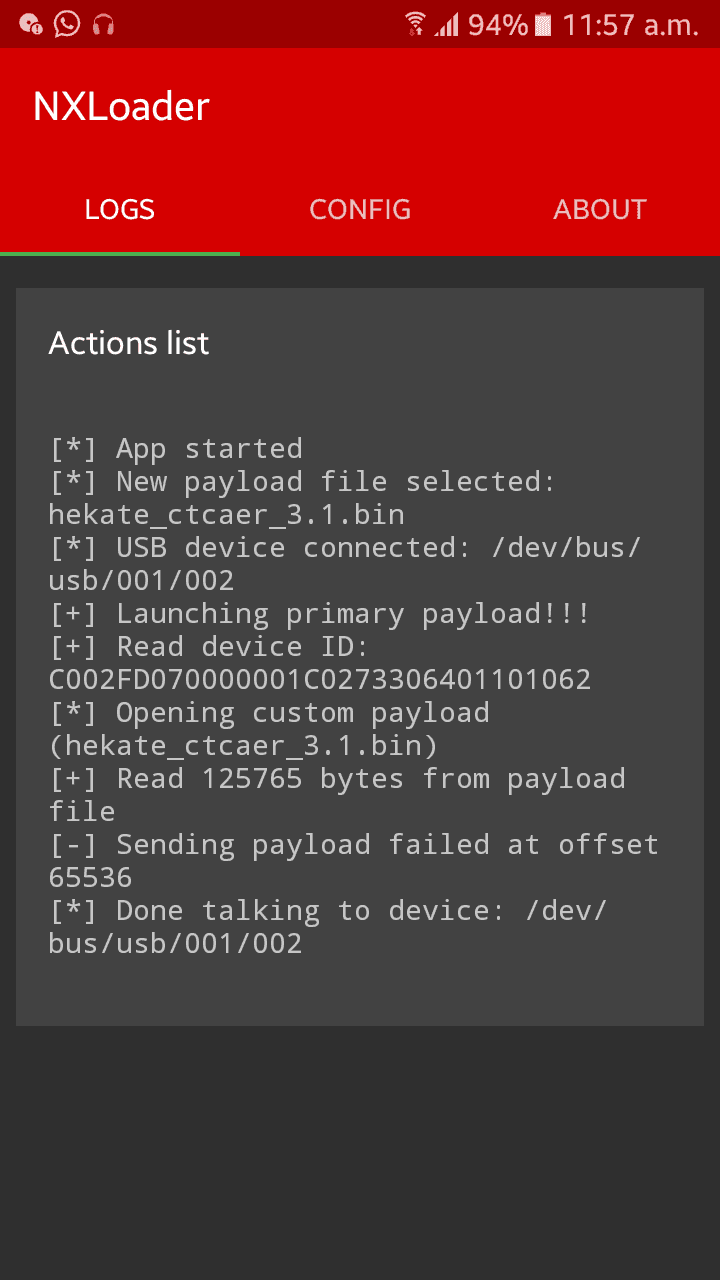Switch to the CONFIG tab
Screen dimensions: 720x1280
tap(360, 209)
